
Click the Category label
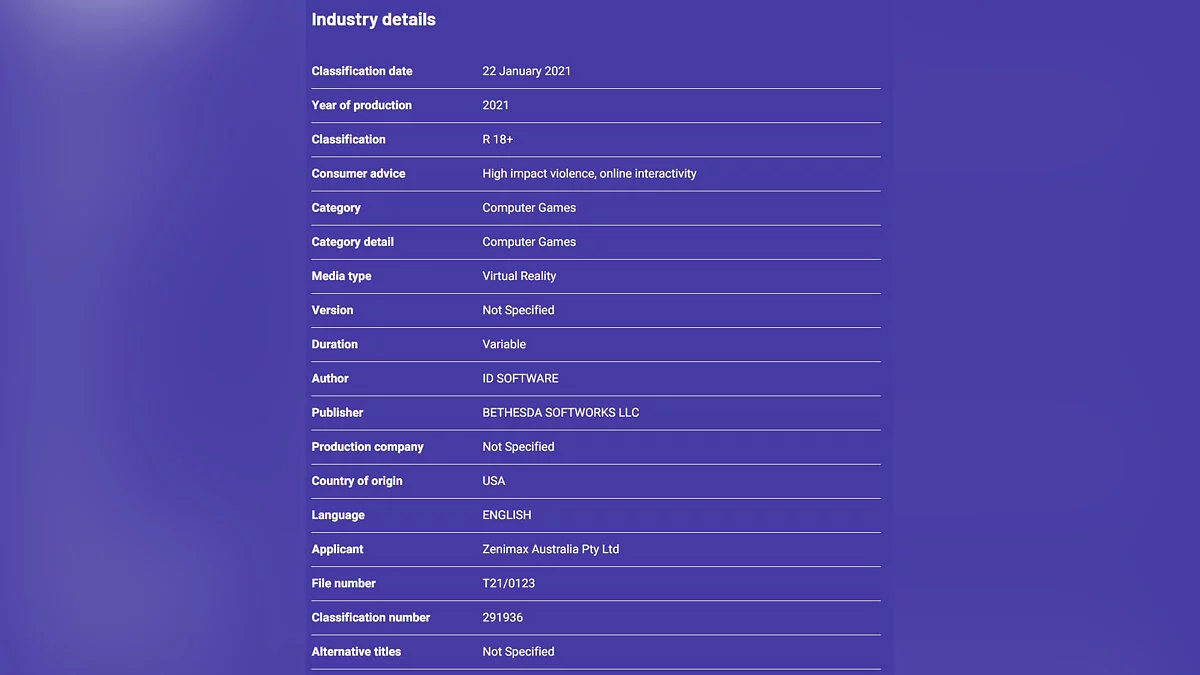[336, 208]
